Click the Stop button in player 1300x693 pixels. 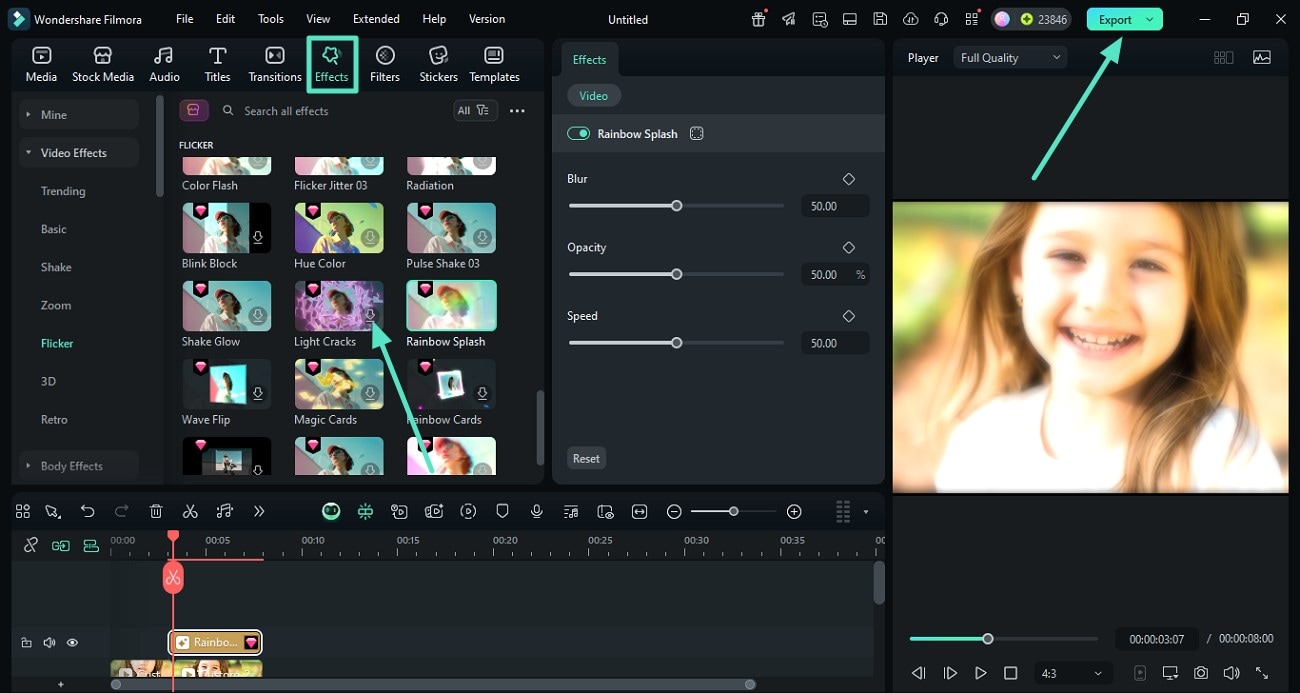tap(1010, 673)
